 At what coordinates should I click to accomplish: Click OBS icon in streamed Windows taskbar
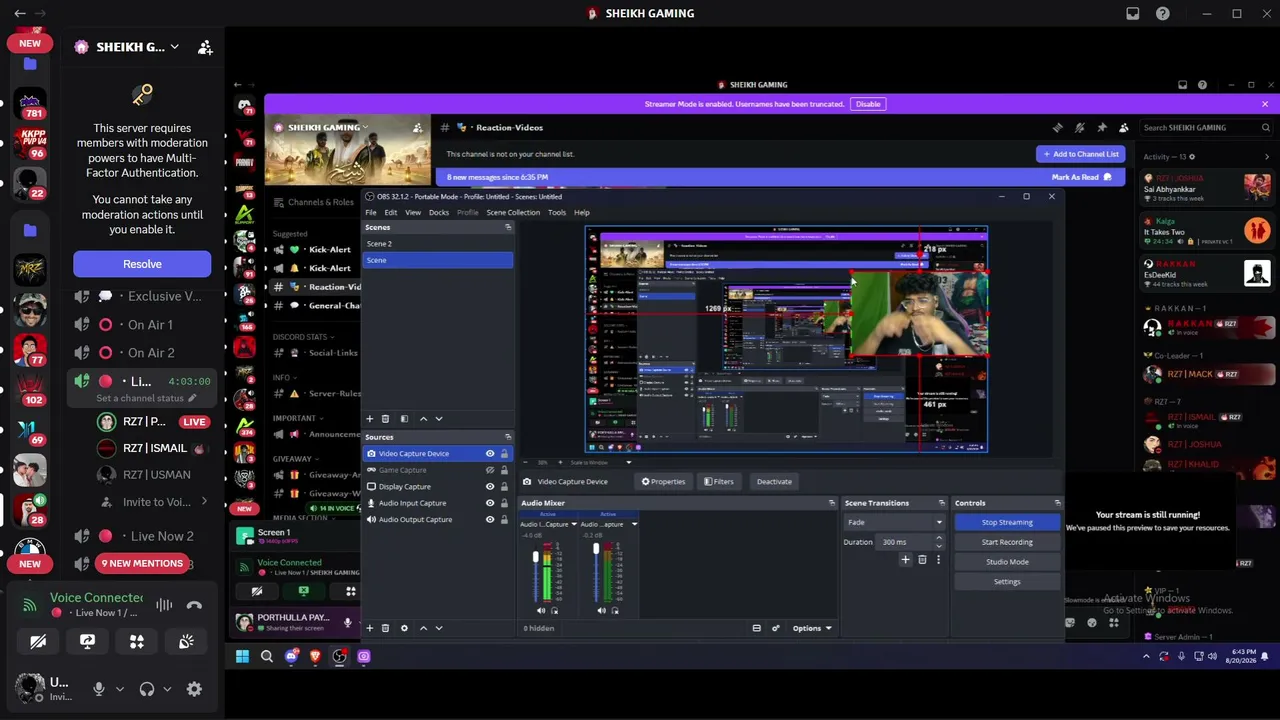click(340, 656)
